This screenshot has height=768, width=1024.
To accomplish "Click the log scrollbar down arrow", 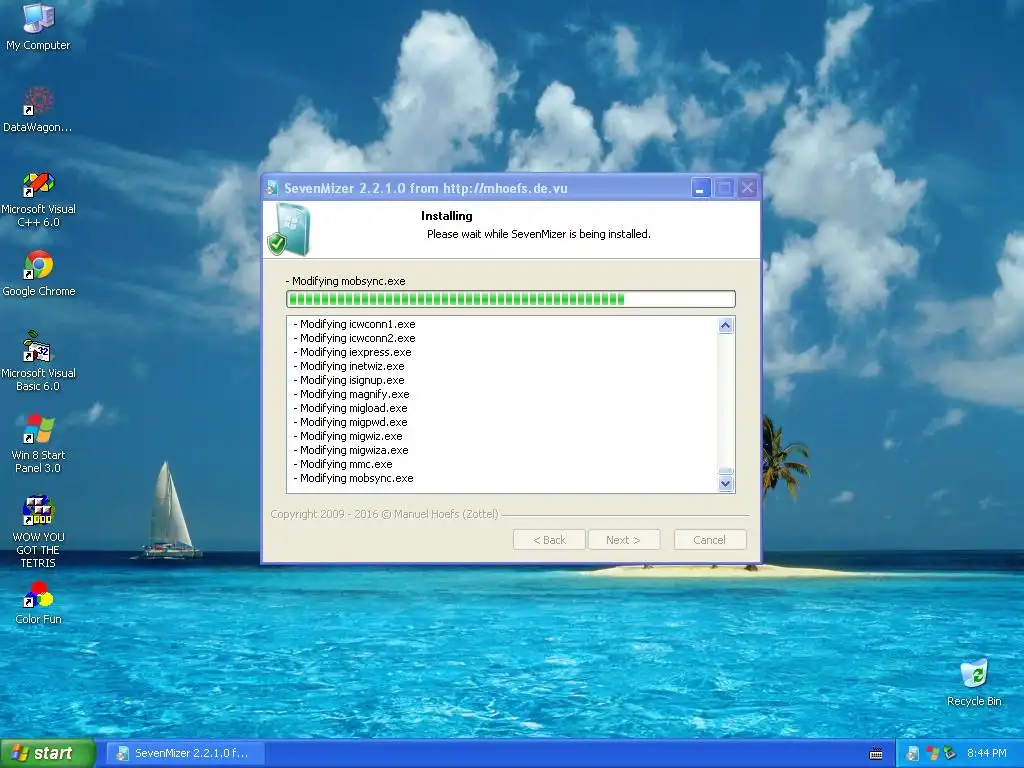I will [x=726, y=484].
